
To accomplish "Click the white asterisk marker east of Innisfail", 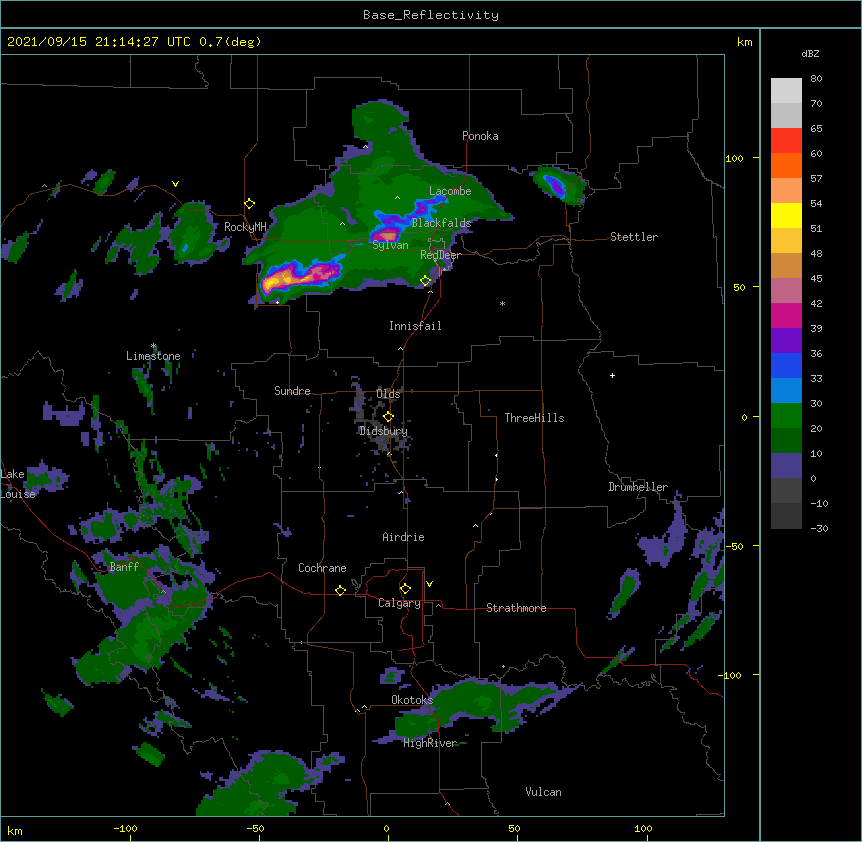I will tap(502, 303).
